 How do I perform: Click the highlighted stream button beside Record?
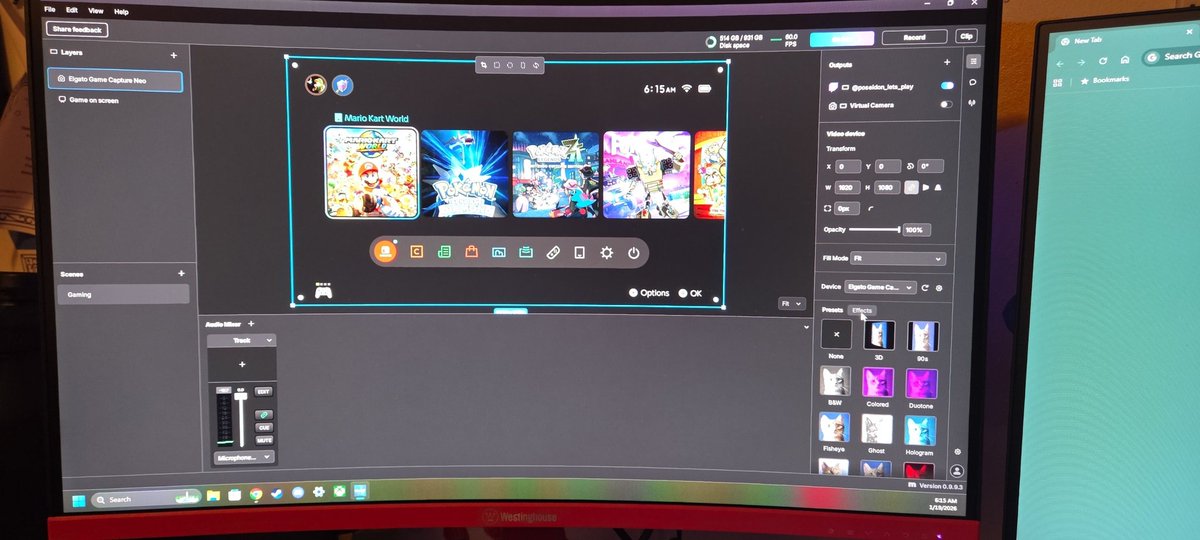(x=842, y=38)
